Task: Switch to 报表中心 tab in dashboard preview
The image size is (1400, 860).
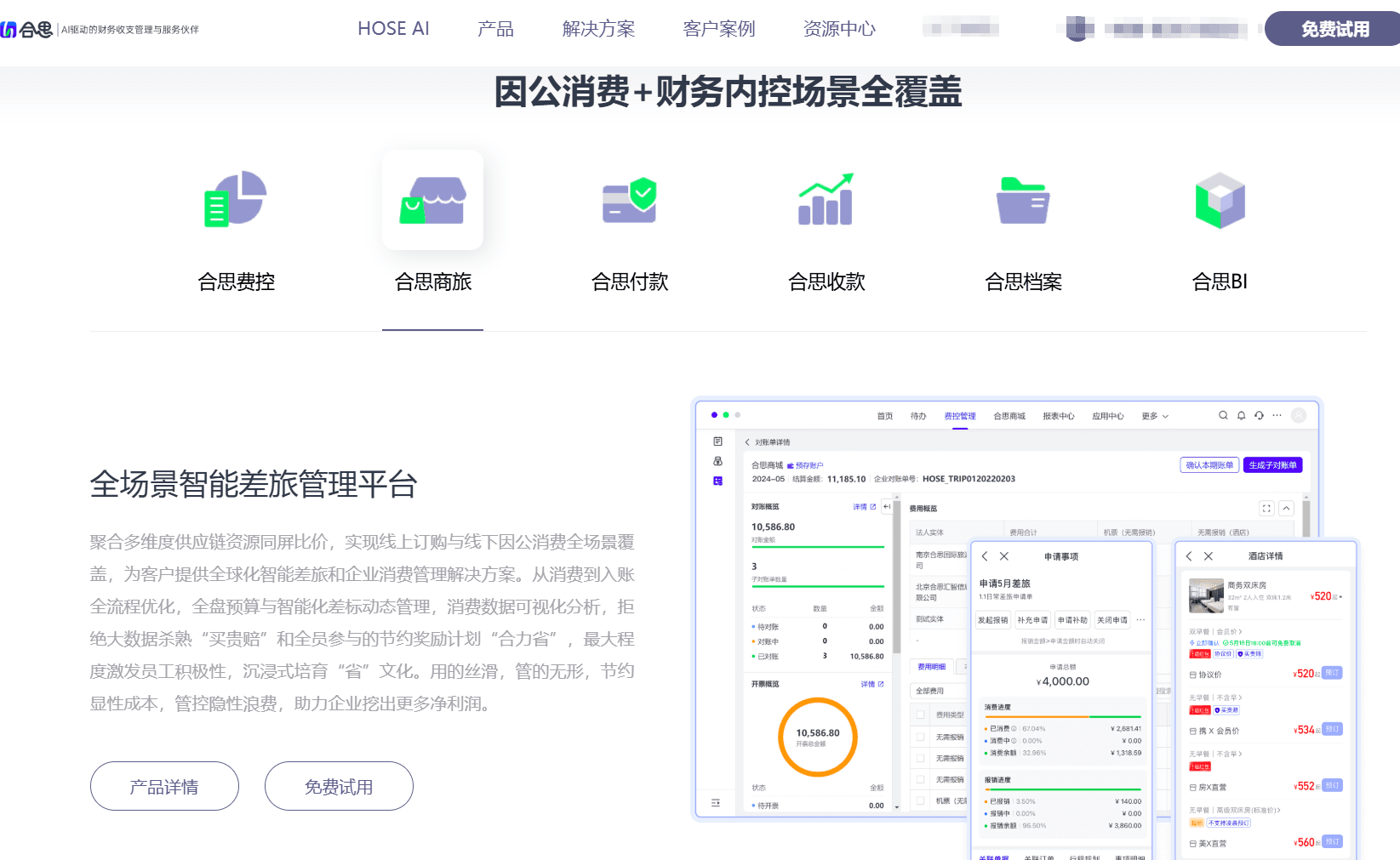Action: click(x=1059, y=416)
